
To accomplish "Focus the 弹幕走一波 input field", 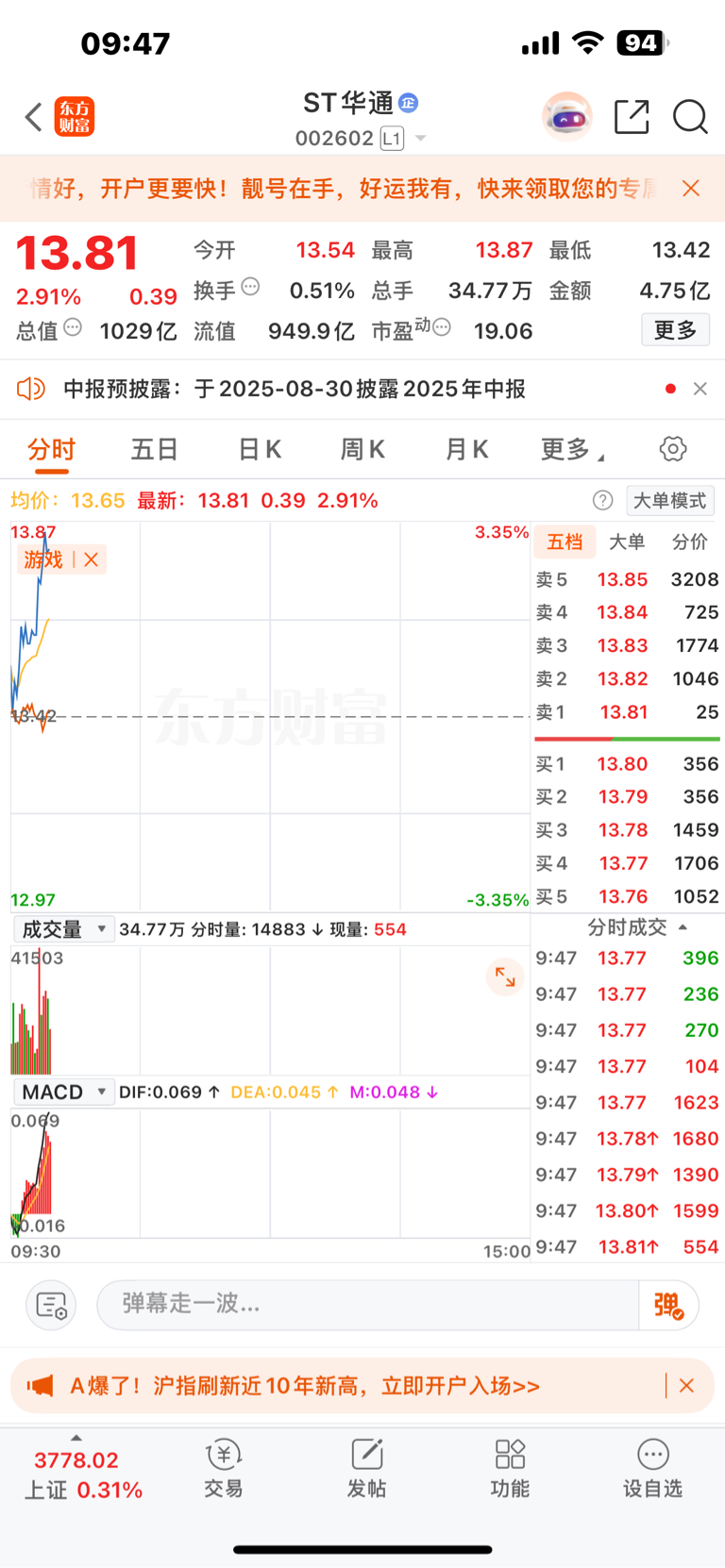I will tap(368, 1305).
